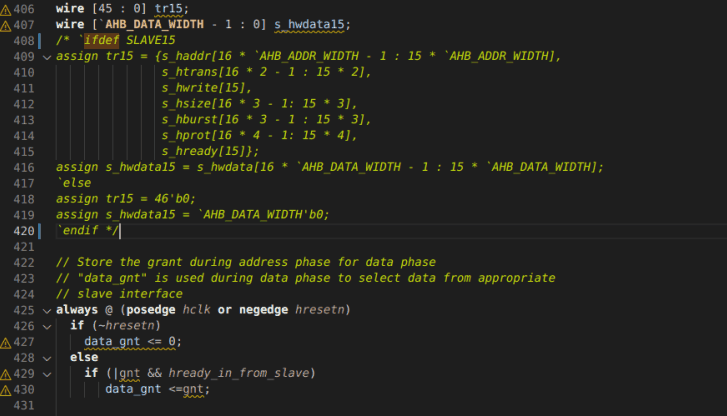Click the warning triangle beside line 427
The image size is (727, 416).
(6, 342)
